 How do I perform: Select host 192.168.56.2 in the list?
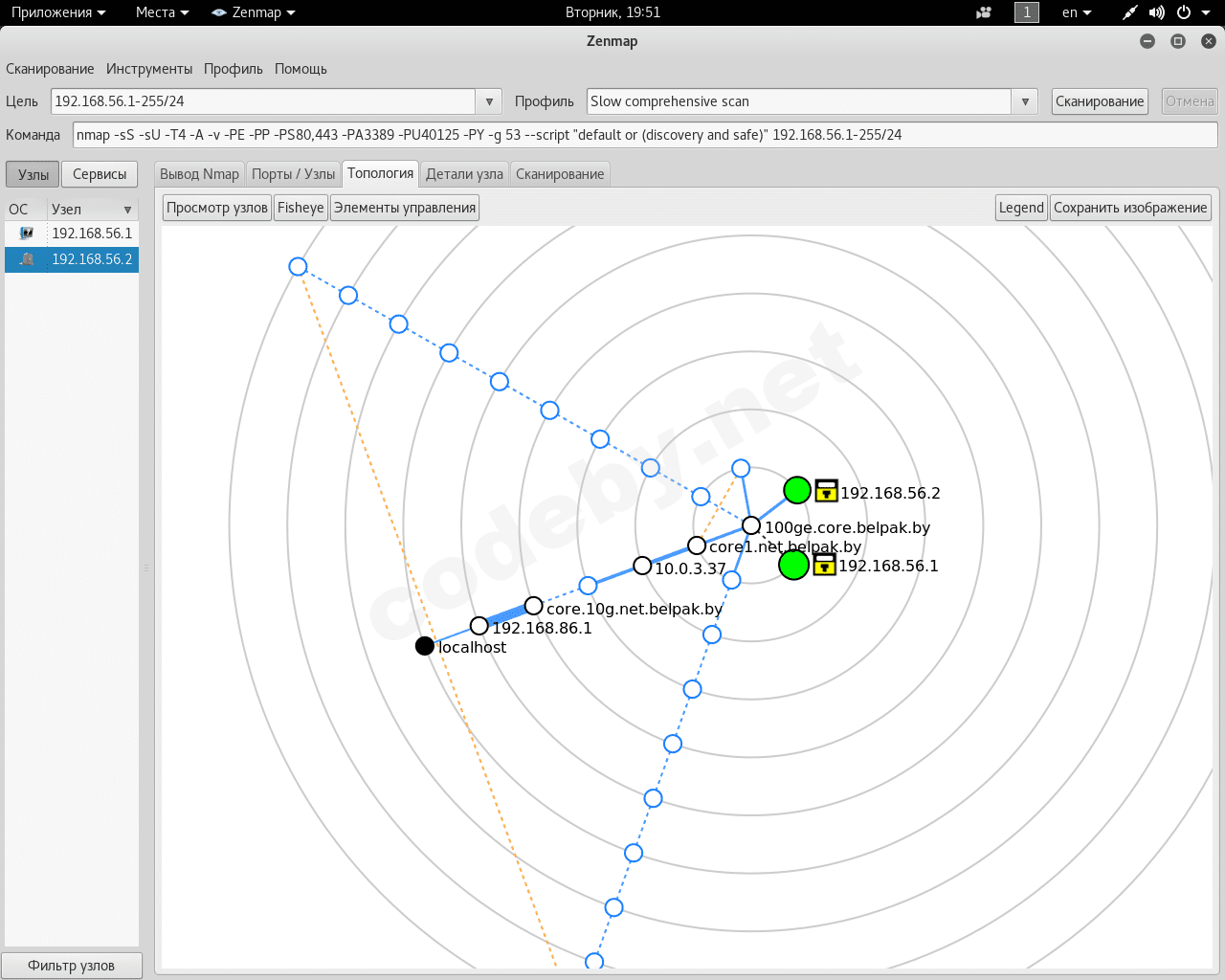point(72,259)
